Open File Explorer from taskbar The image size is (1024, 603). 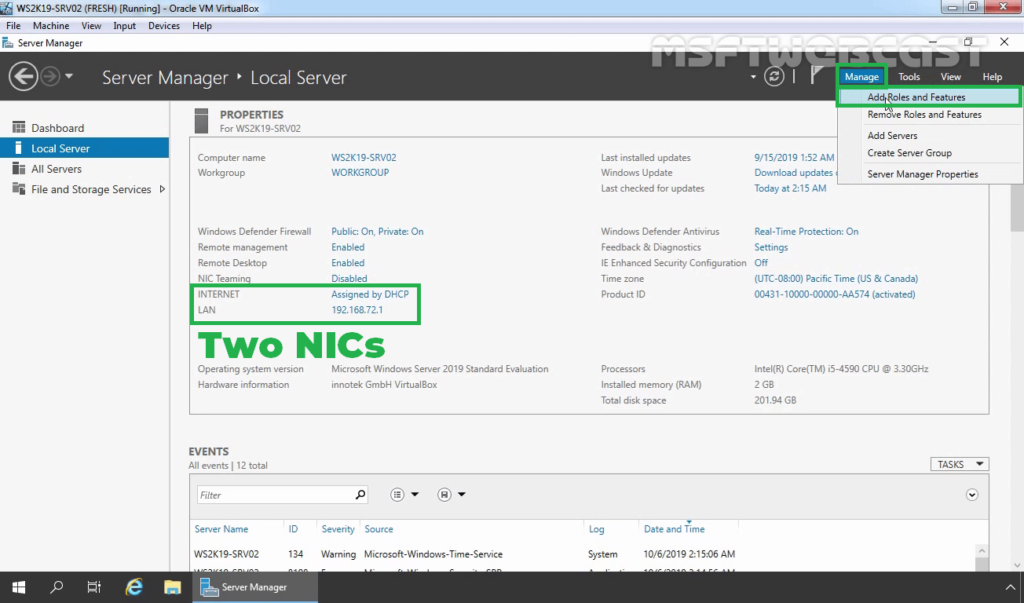tap(172, 587)
